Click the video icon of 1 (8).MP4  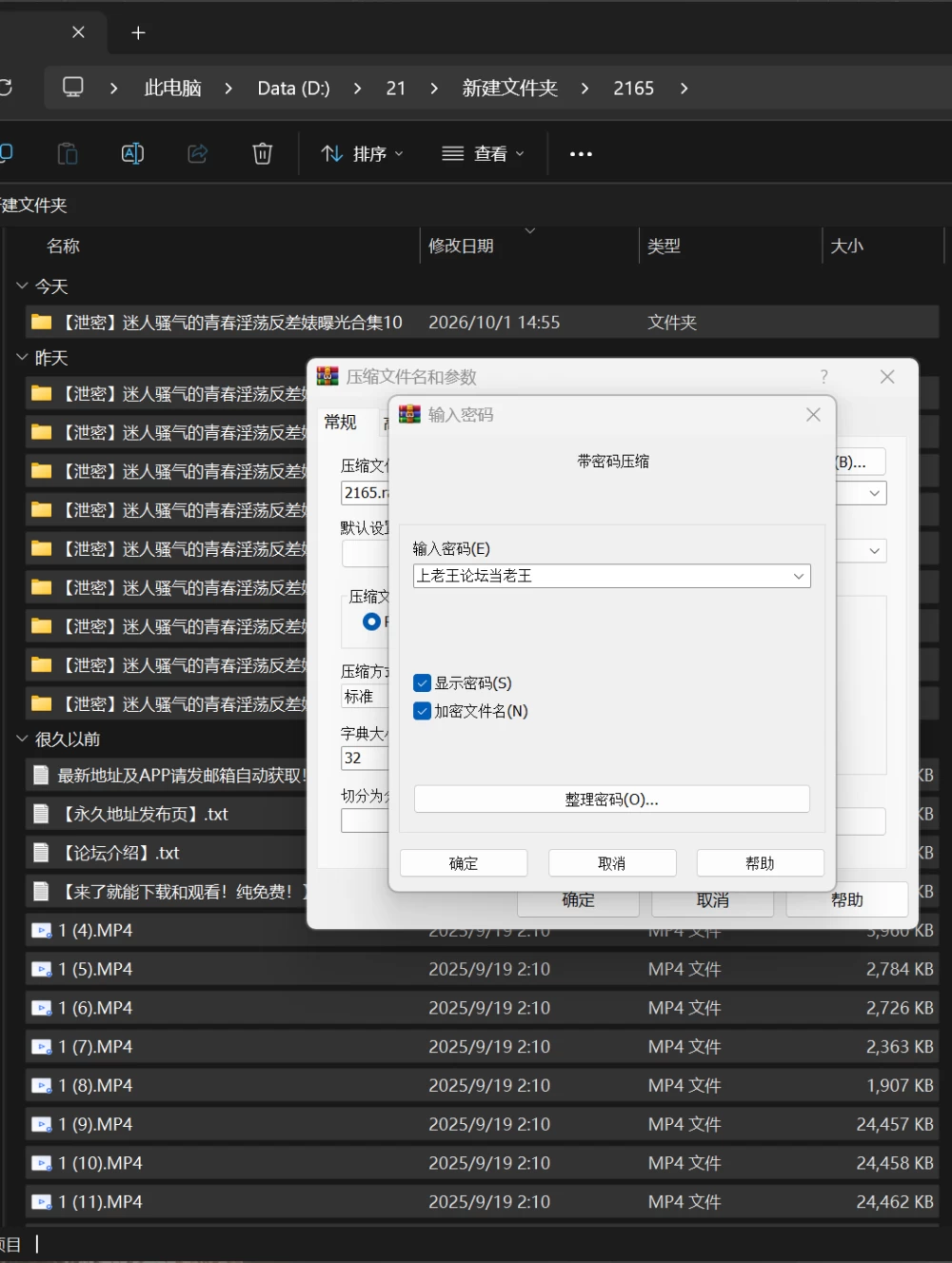42,1086
